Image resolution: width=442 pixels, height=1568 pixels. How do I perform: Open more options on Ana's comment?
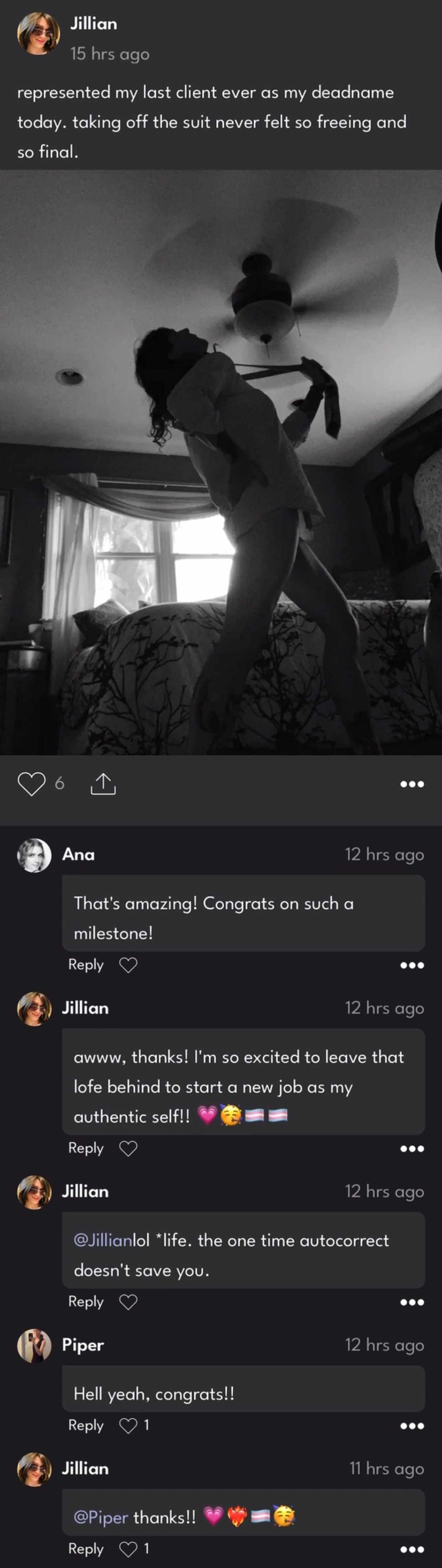(412, 965)
